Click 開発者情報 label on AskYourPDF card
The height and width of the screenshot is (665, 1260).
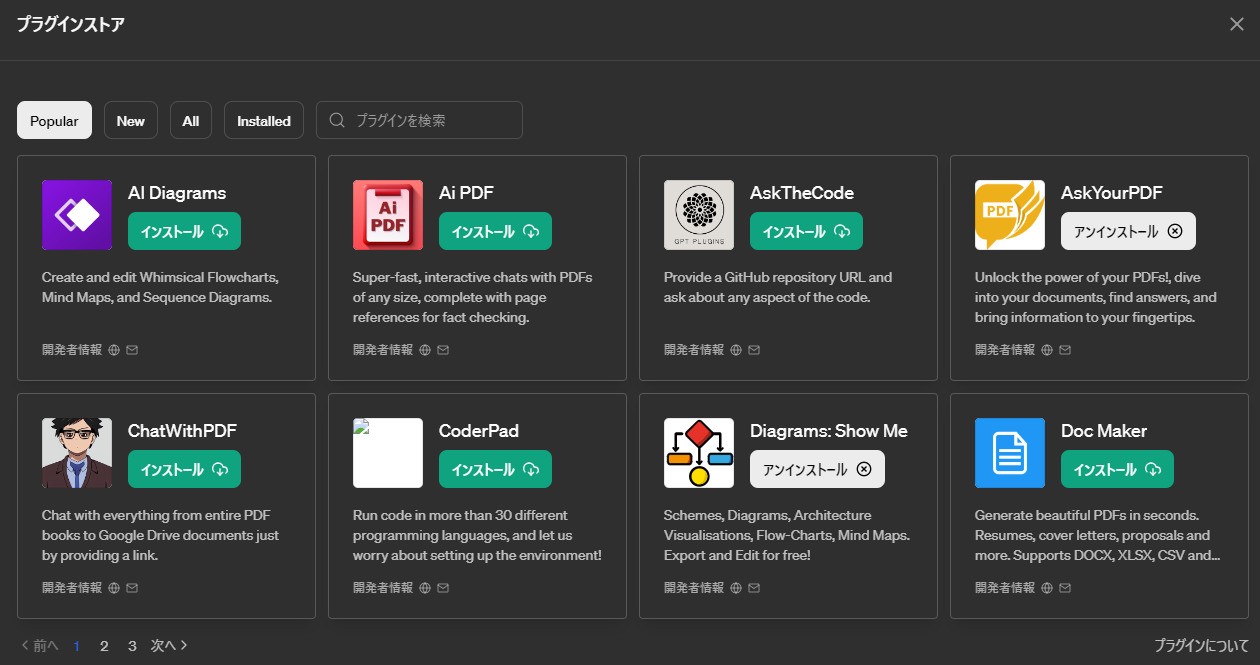(x=1005, y=350)
